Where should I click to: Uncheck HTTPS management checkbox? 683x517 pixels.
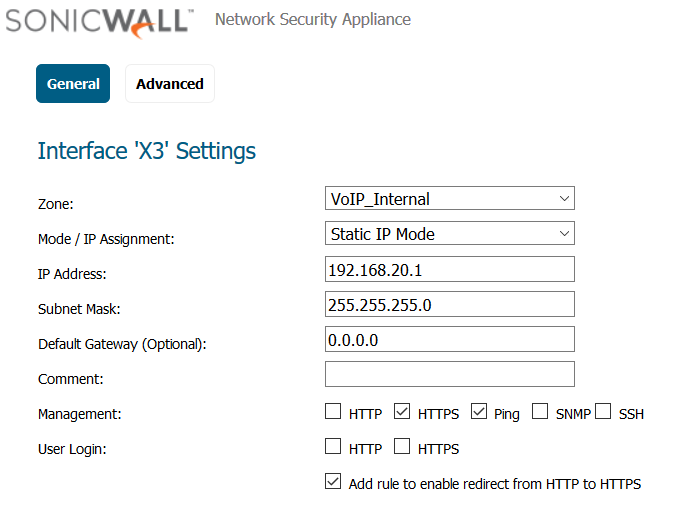pos(402,411)
